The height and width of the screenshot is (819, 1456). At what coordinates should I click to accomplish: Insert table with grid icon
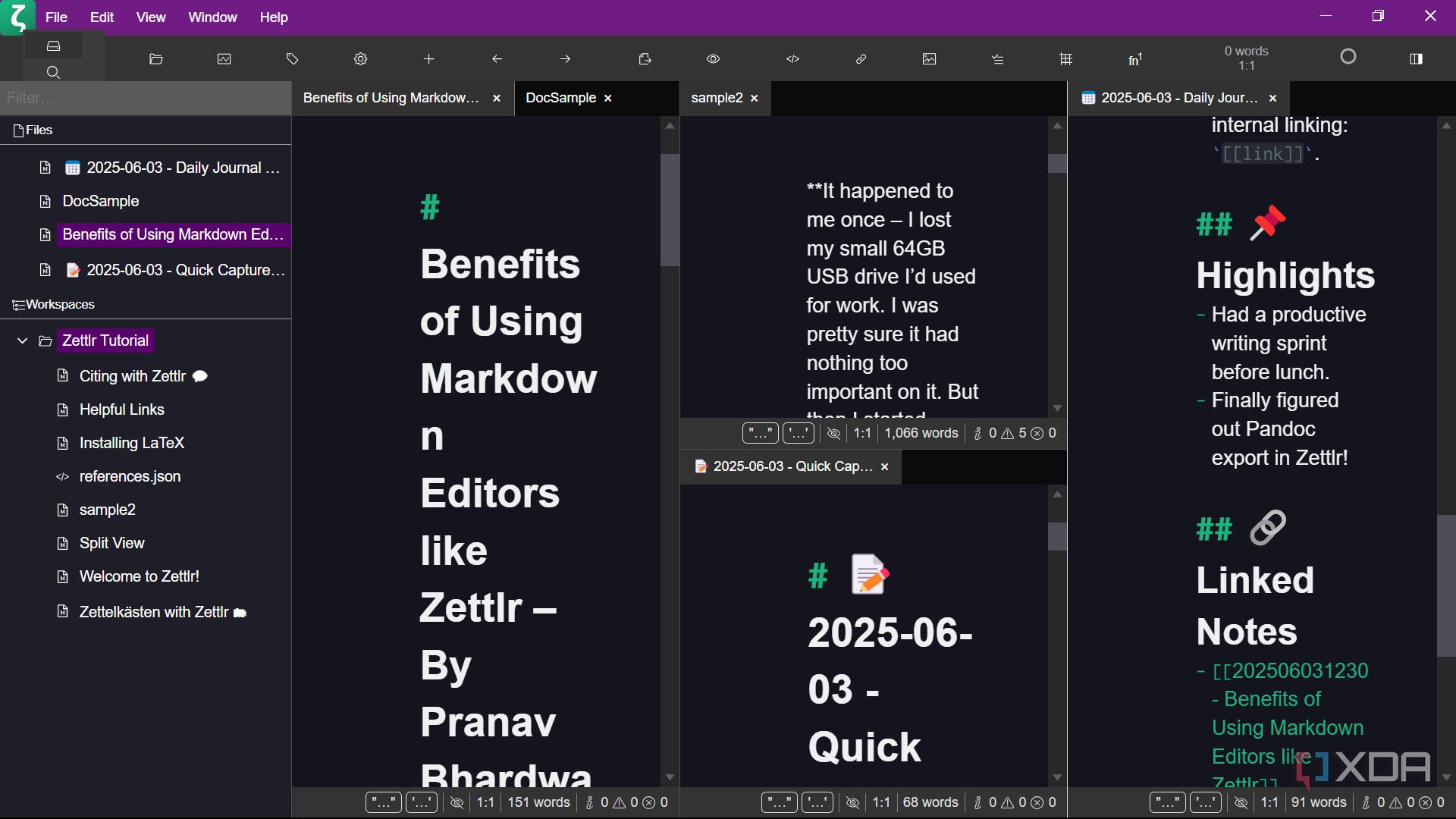(x=1066, y=59)
